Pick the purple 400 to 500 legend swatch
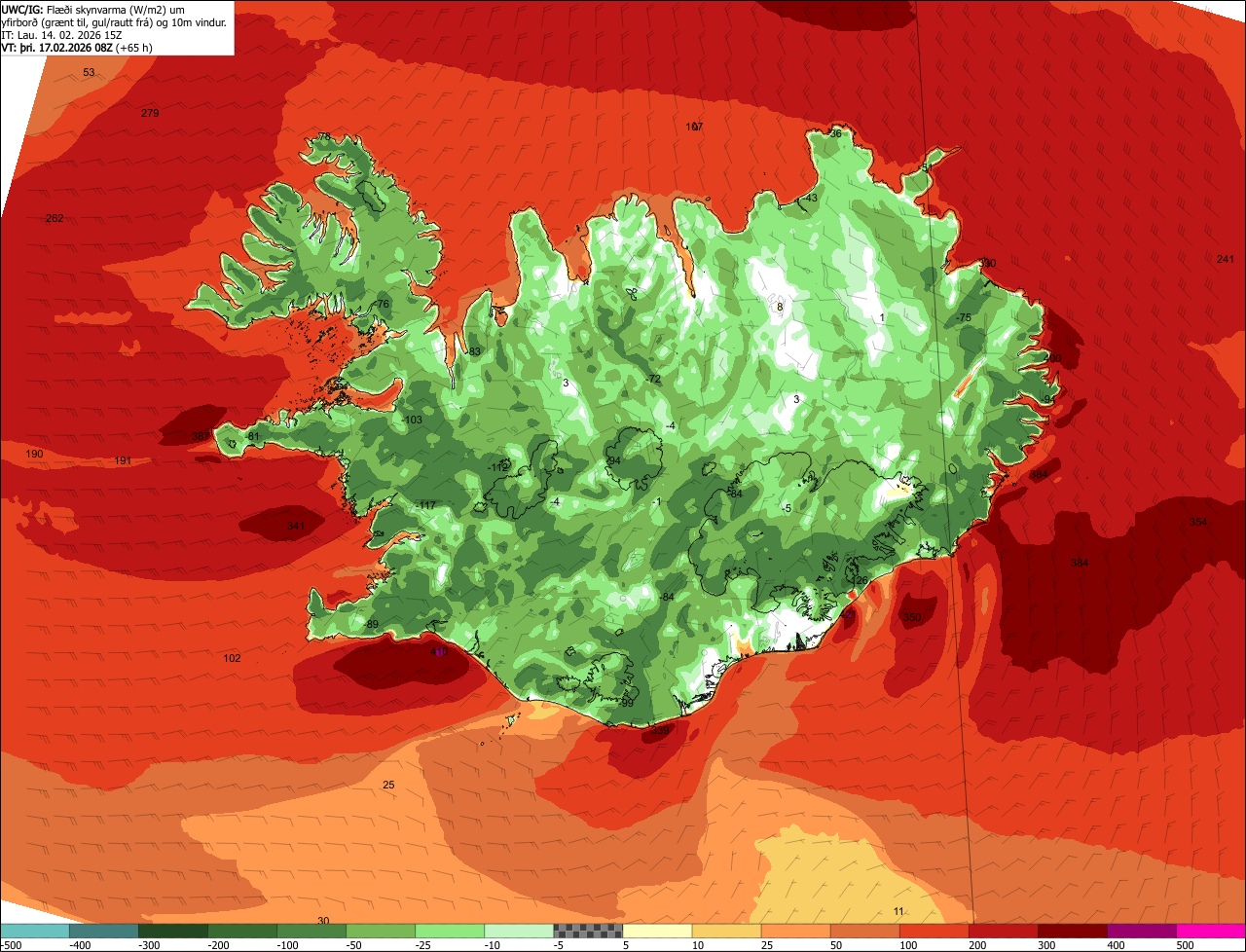The height and width of the screenshot is (952, 1246). coord(1142,931)
